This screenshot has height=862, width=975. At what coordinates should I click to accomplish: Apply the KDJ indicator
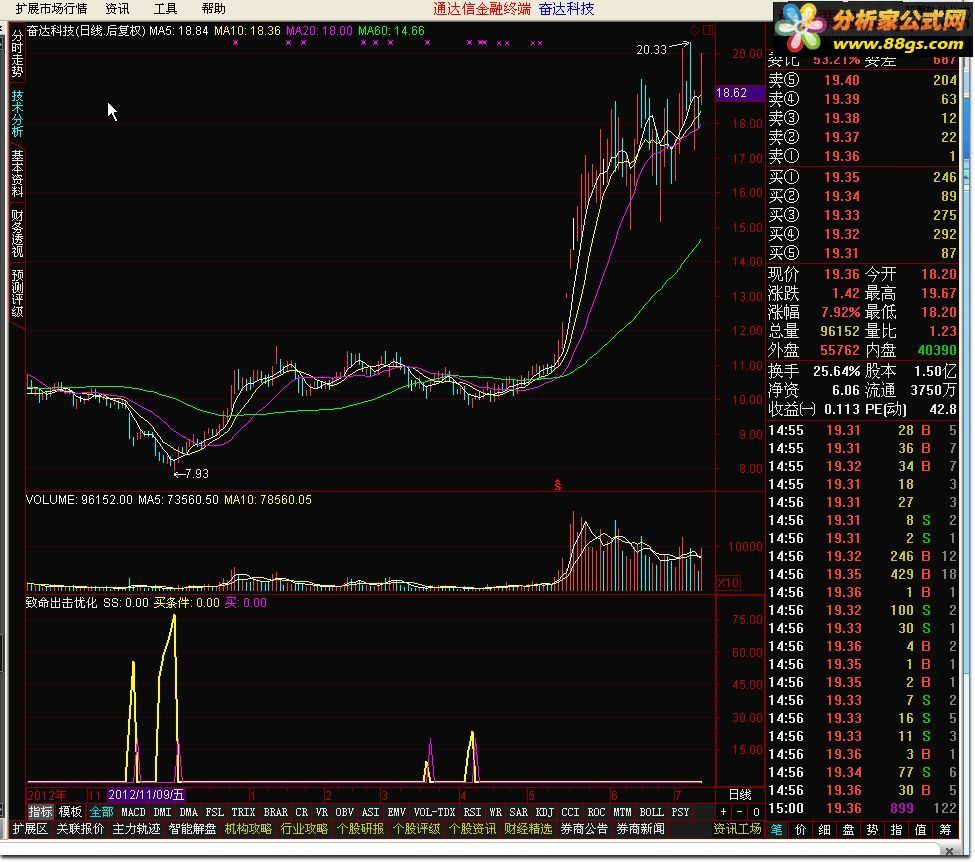coord(545,812)
